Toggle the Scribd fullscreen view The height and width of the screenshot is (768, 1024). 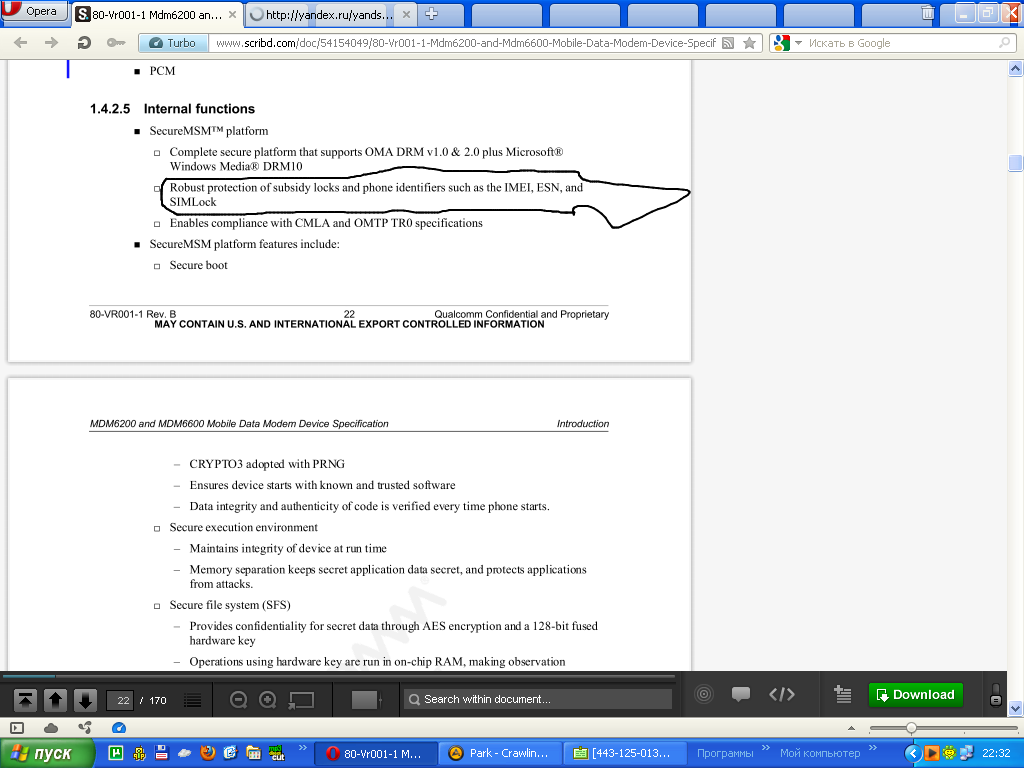(301, 700)
